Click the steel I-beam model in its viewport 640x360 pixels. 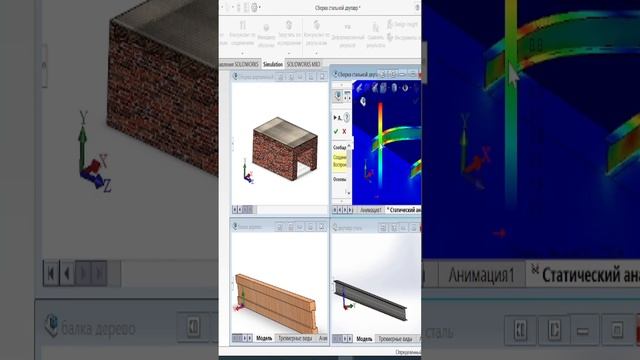click(x=371, y=300)
